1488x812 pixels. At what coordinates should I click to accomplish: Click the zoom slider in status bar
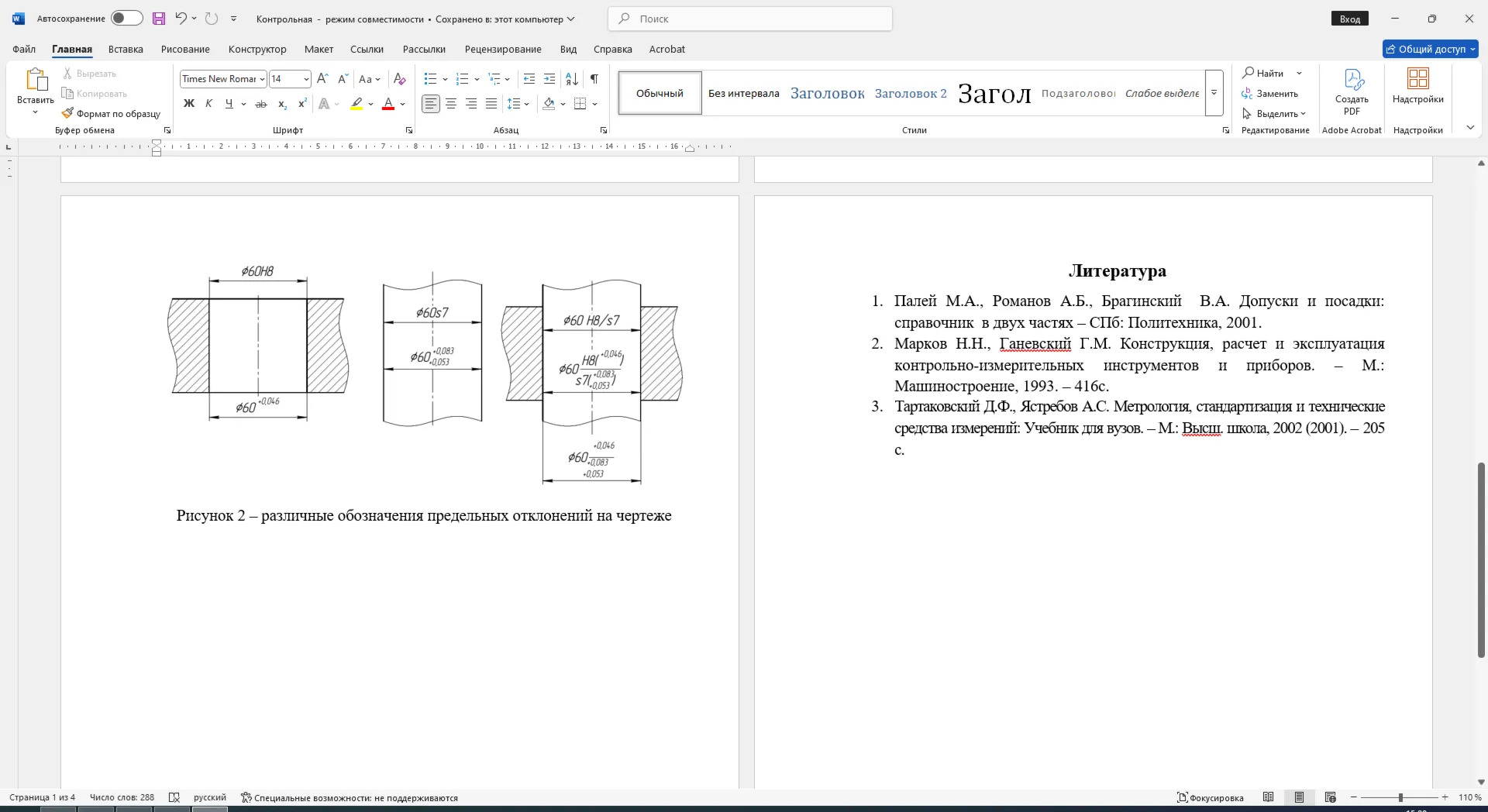coord(1400,797)
